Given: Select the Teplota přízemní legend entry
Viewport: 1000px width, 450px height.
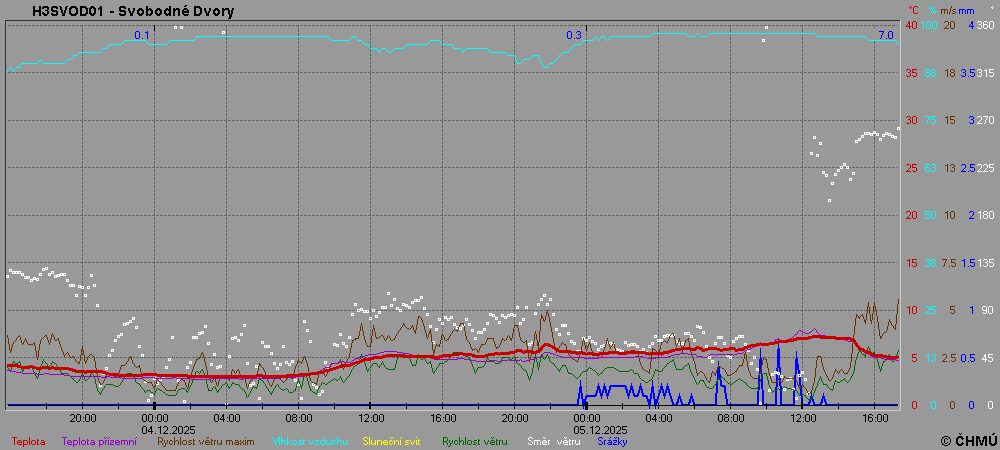Looking at the screenshot, I should pos(99,440).
